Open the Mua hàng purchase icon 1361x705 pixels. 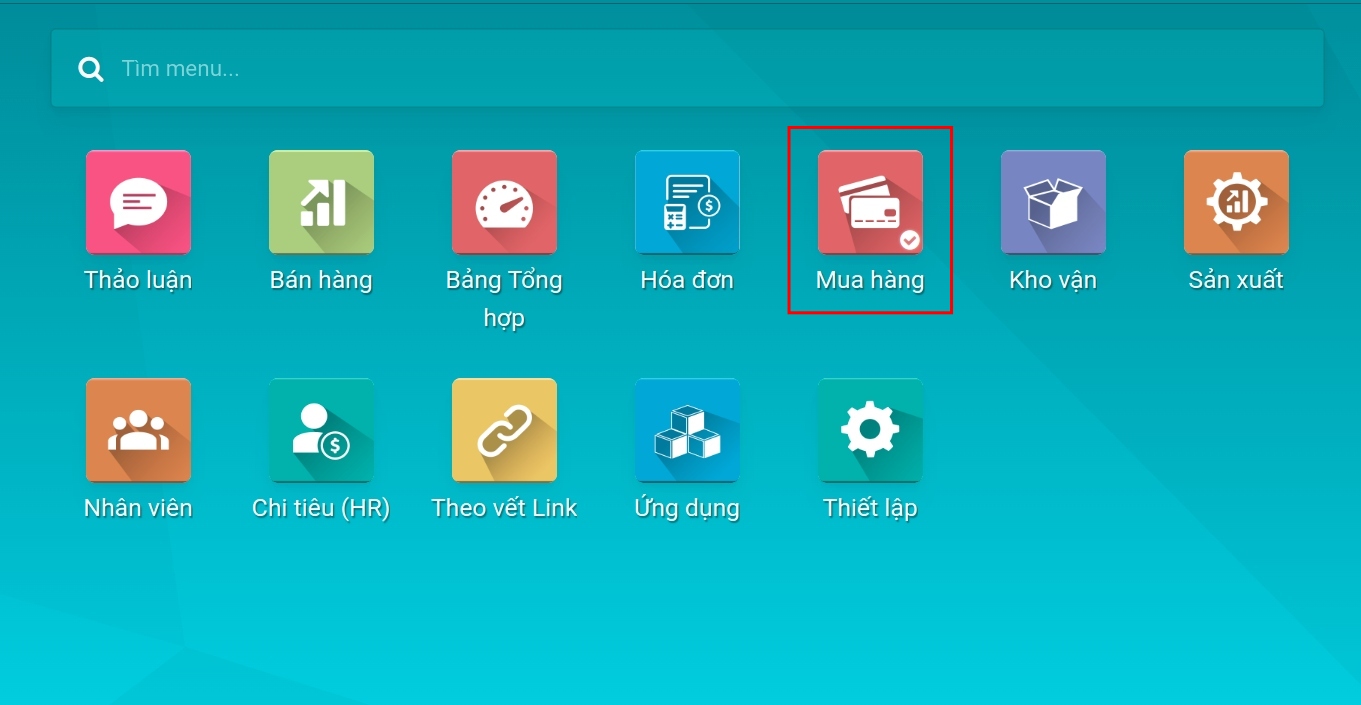[x=870, y=202]
